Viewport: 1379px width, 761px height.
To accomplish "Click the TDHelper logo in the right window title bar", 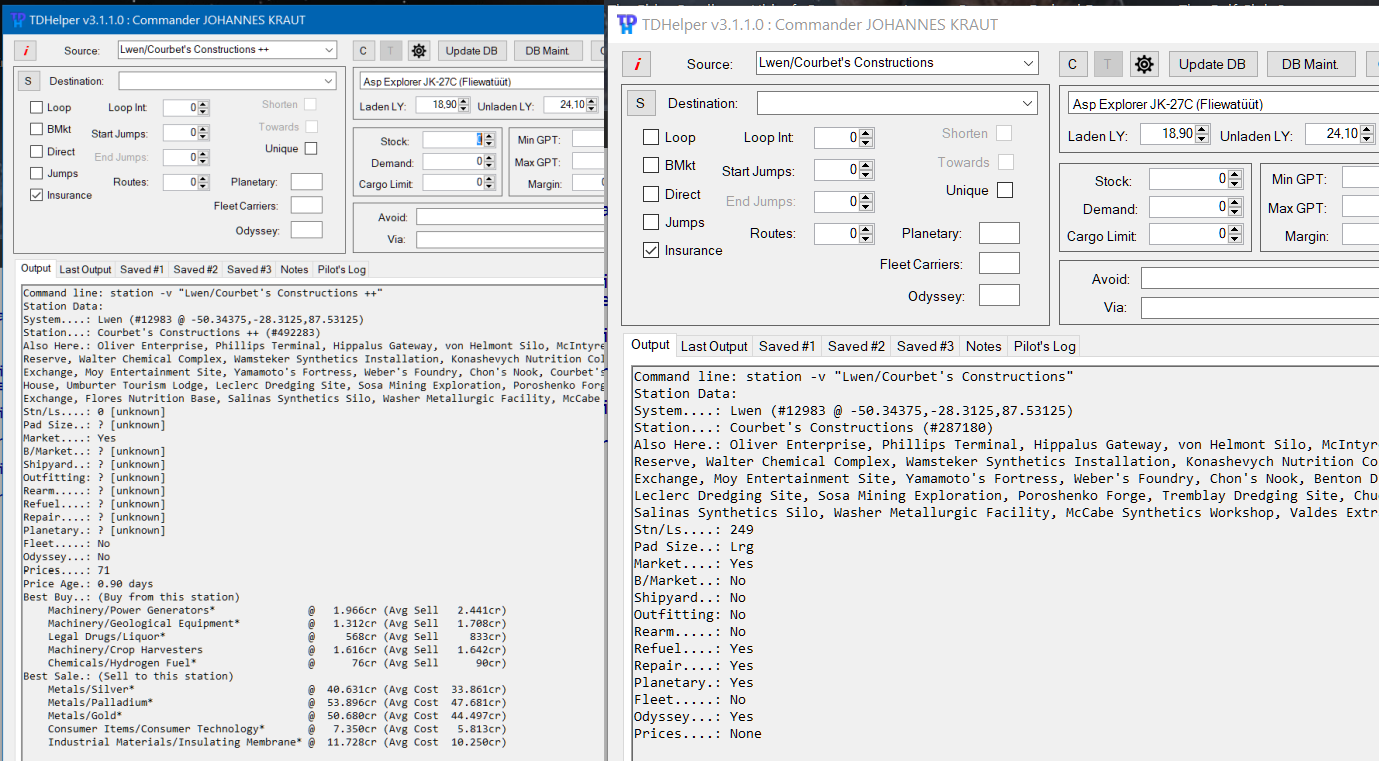I will (627, 24).
